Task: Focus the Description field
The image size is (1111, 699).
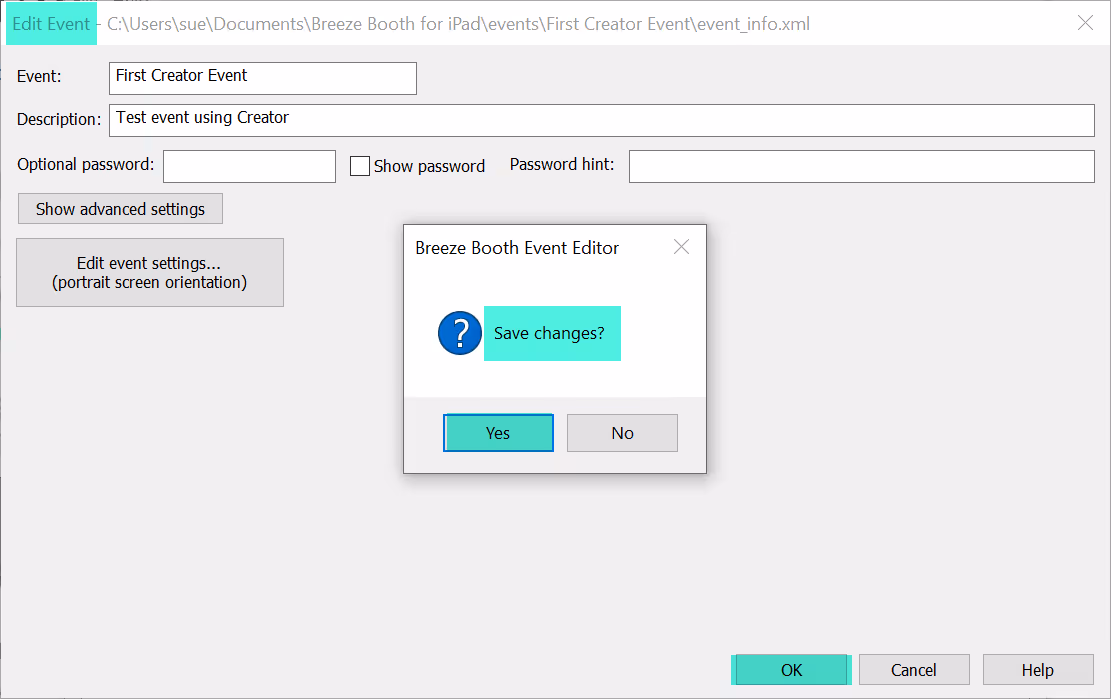Action: tap(602, 120)
